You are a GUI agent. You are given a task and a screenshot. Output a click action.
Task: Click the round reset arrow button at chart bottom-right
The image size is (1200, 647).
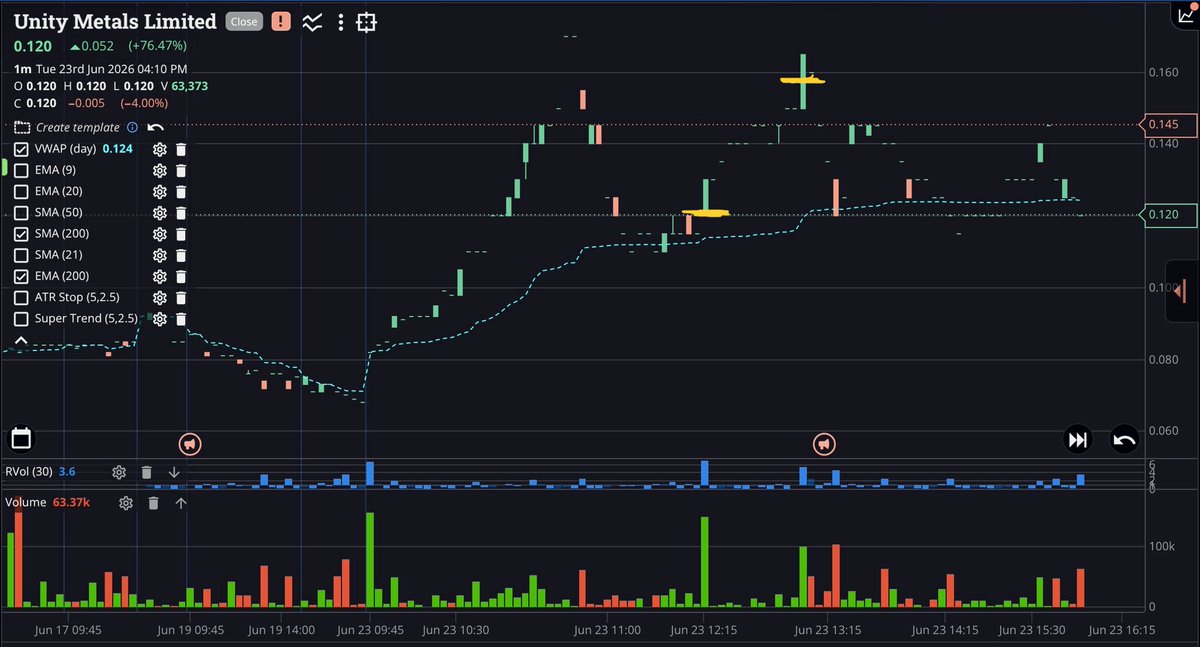click(1124, 440)
